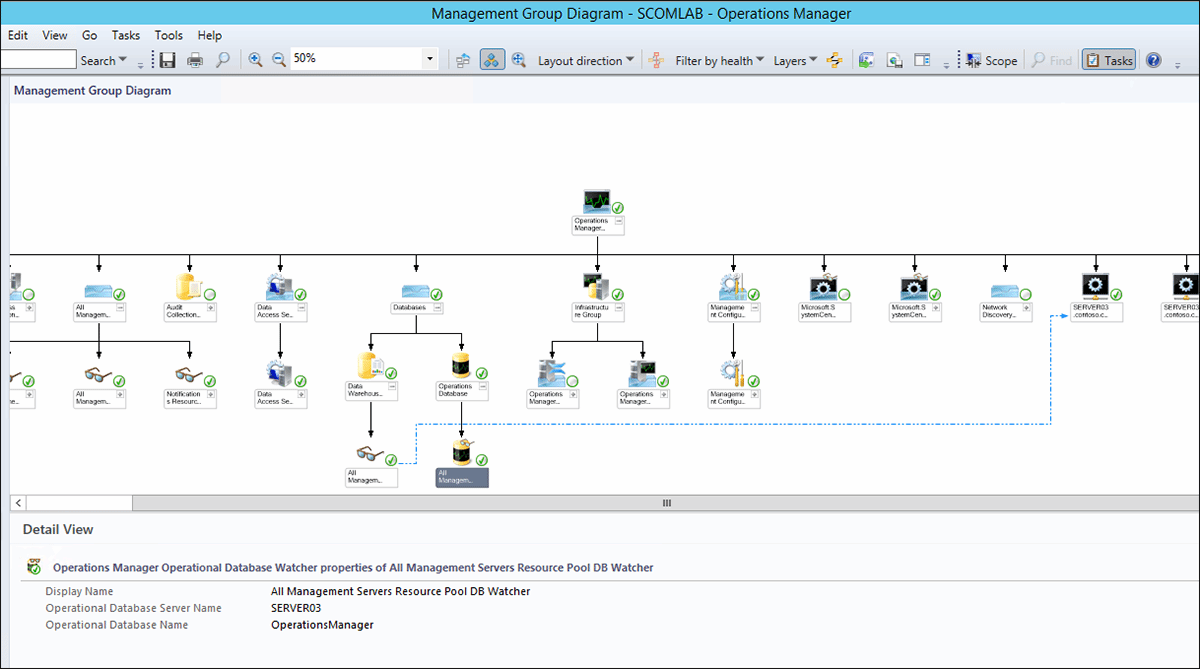The width and height of the screenshot is (1200, 669).
Task: Click the search magnifying glass icon
Action: point(223,59)
